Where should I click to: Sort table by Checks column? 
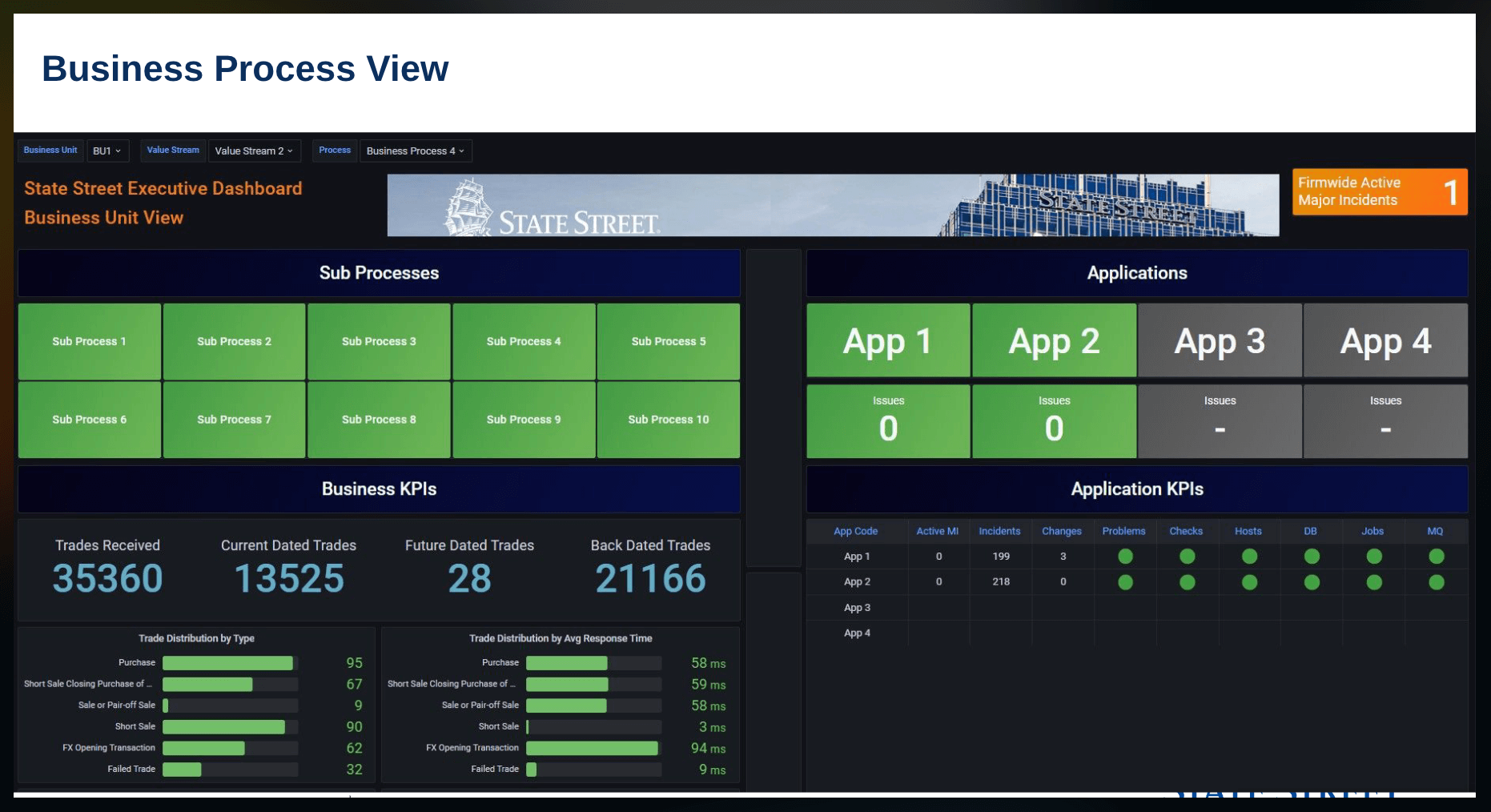pyautogui.click(x=1186, y=531)
